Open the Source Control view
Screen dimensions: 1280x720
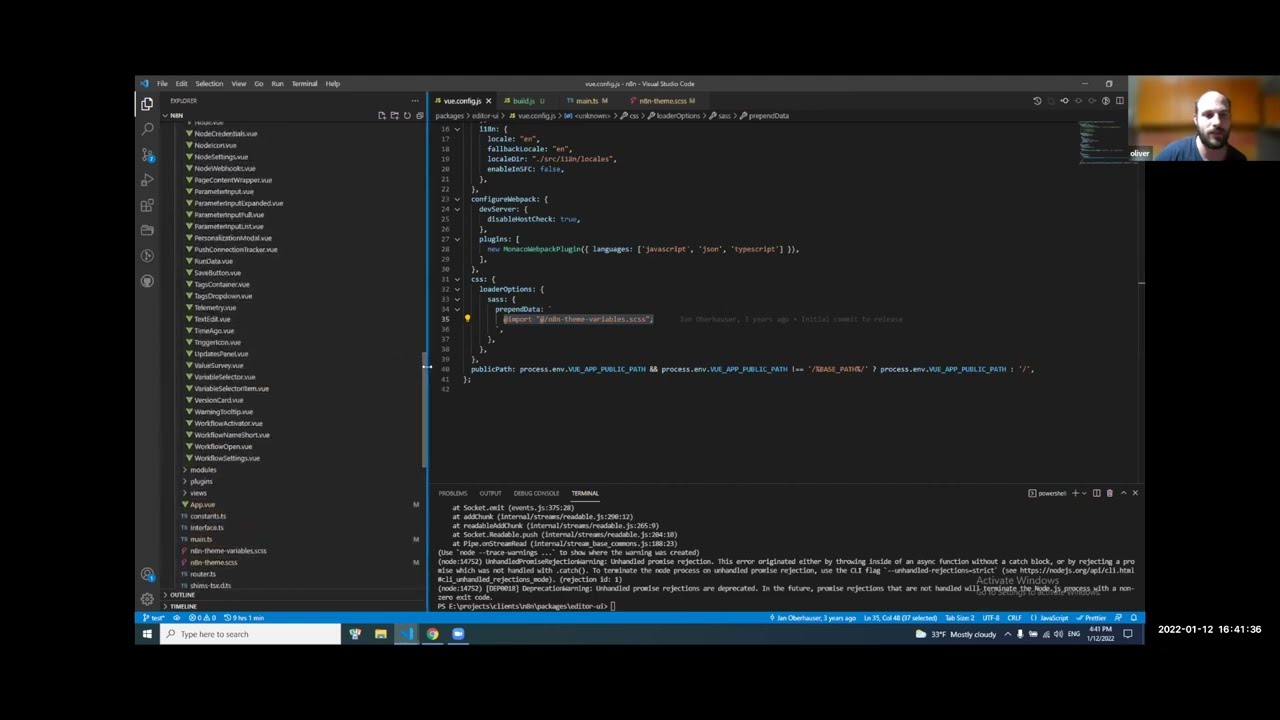(x=147, y=155)
